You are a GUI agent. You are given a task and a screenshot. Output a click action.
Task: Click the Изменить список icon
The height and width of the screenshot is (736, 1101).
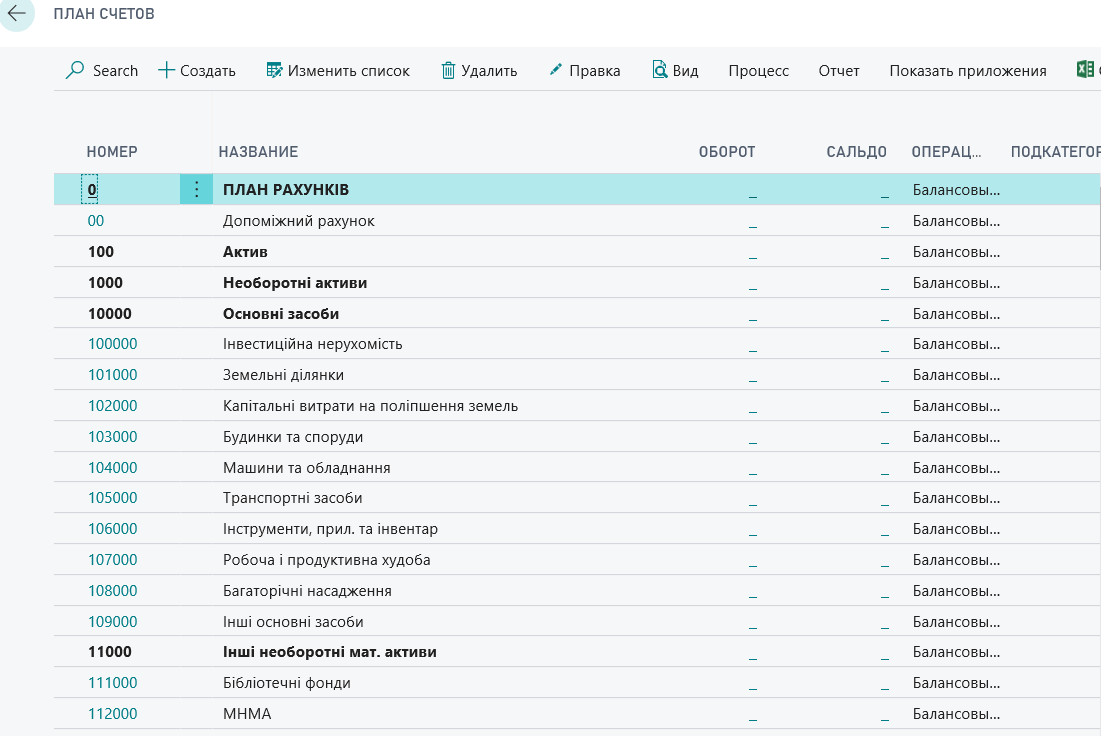tap(275, 71)
